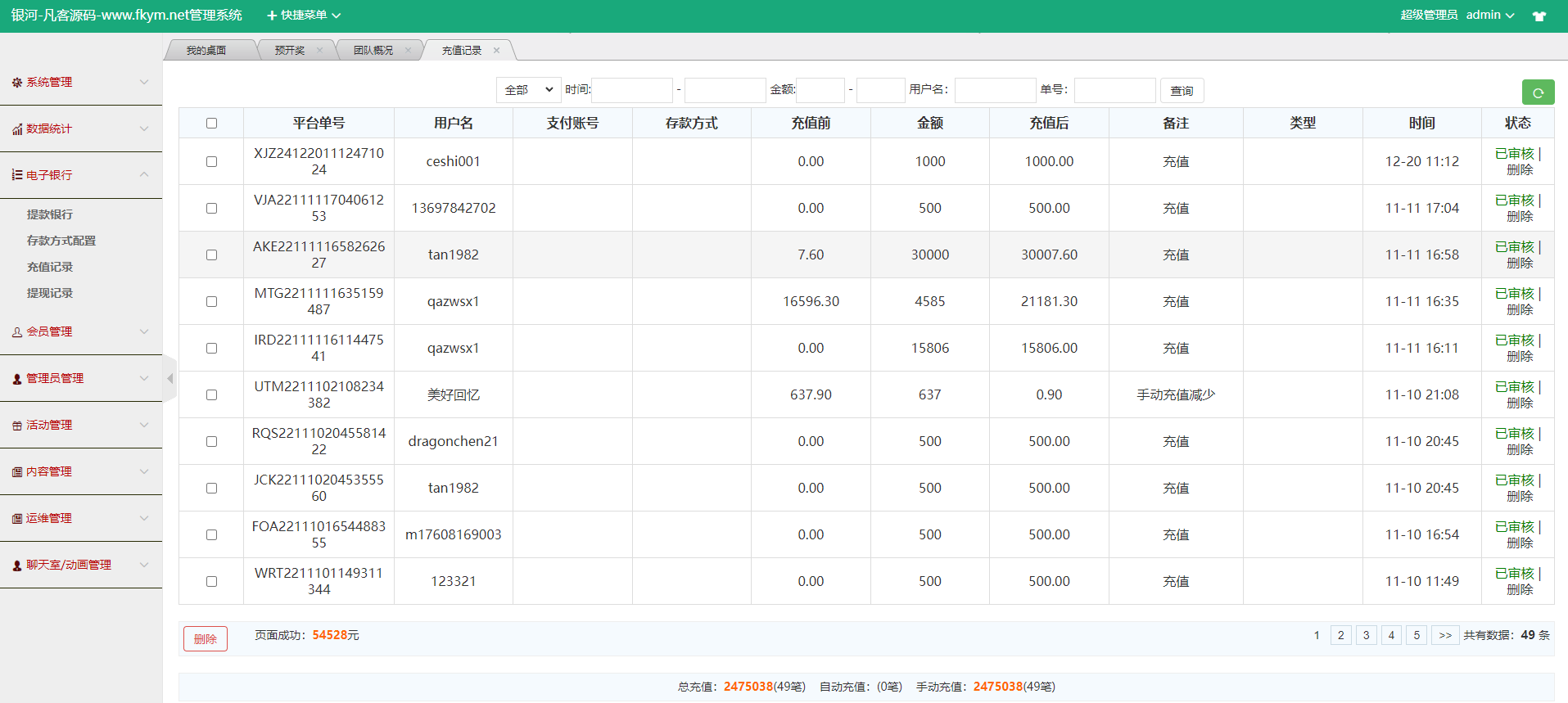Close the 充值记录 tab with its X
Image resolution: width=1568 pixels, height=703 pixels.
496,51
